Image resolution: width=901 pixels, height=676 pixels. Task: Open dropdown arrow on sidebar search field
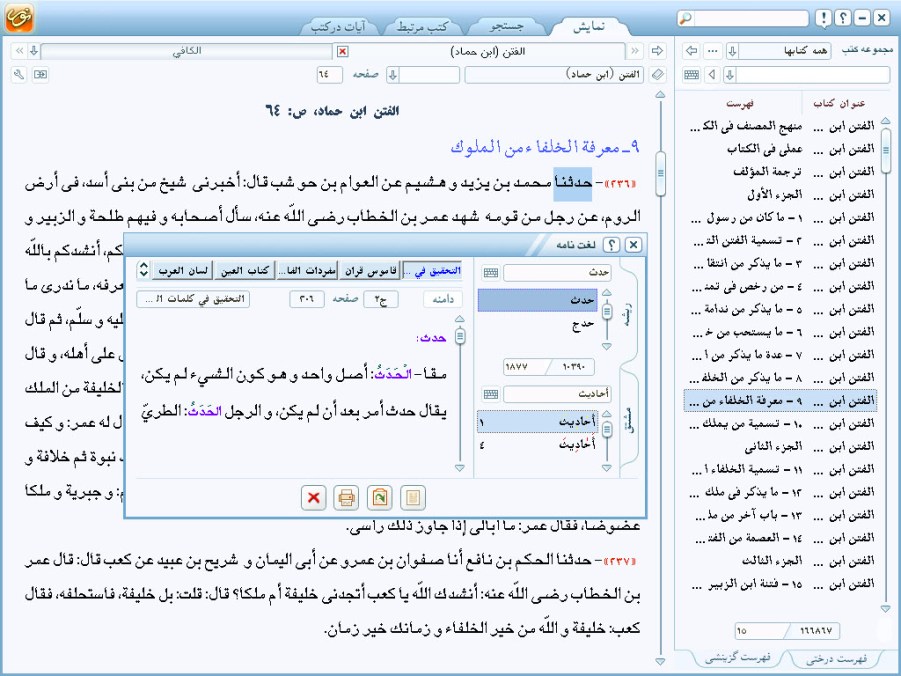(x=730, y=75)
